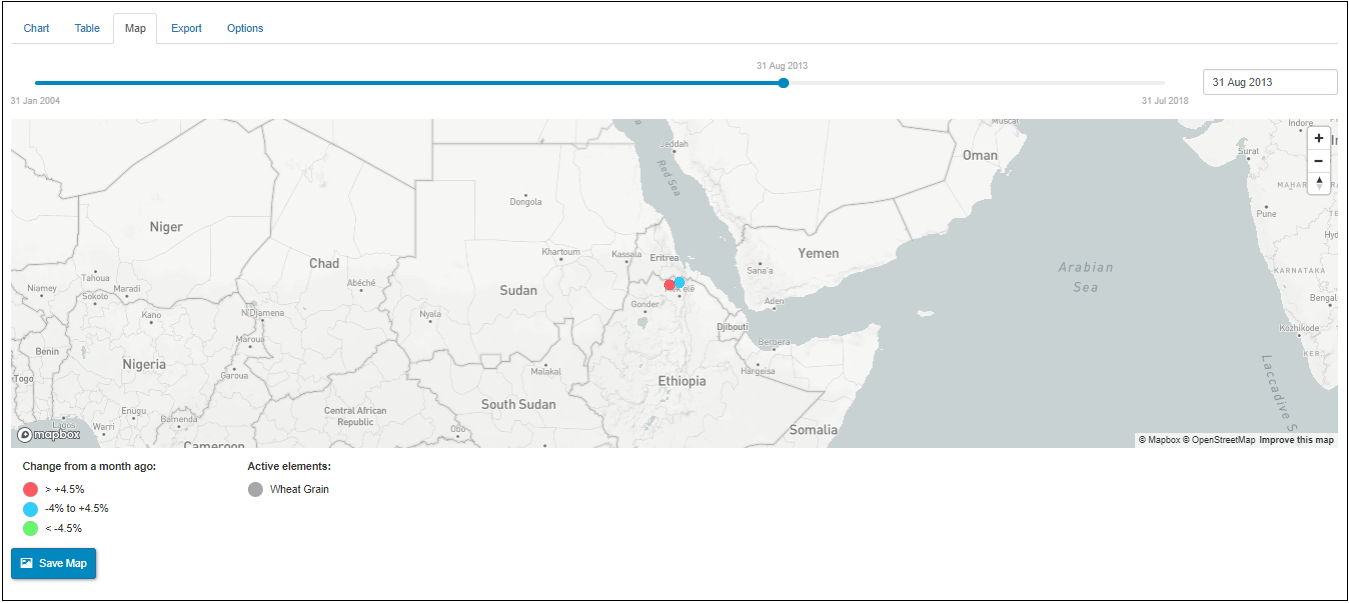Click the Mapbox logo on map

tap(48, 435)
